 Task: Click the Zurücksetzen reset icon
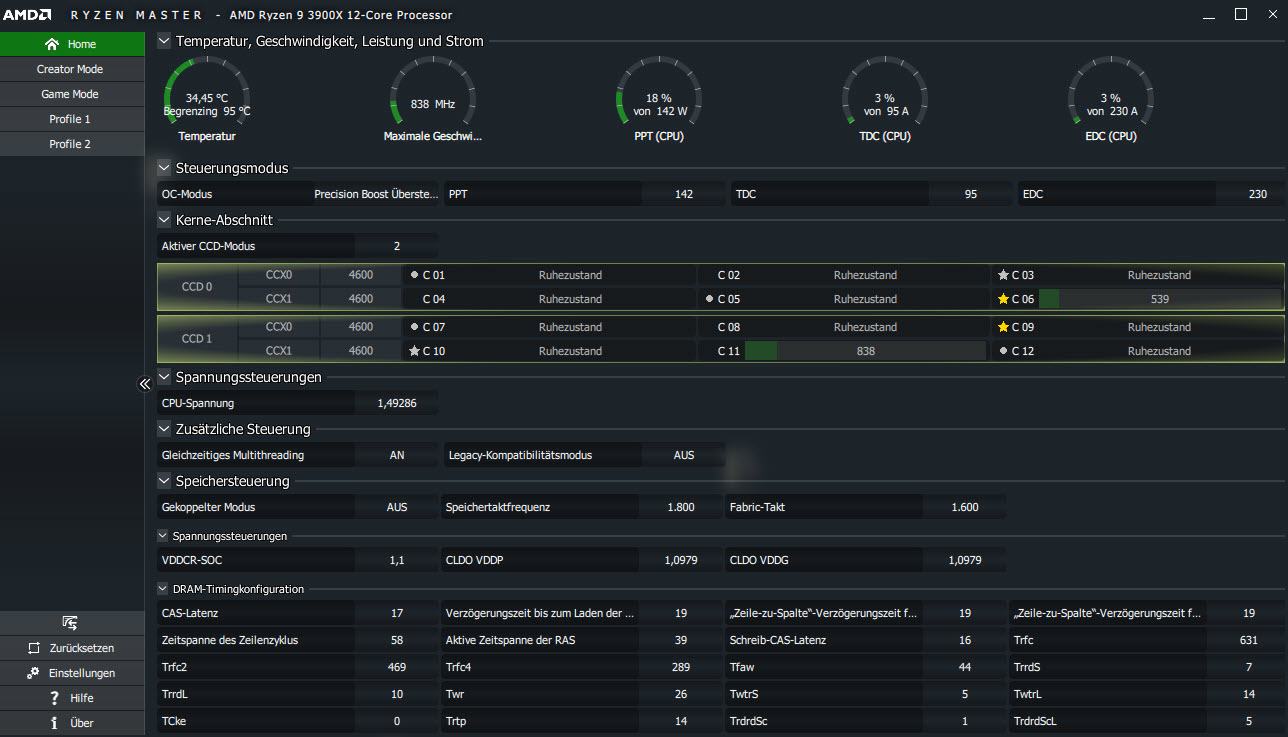tap(34, 648)
